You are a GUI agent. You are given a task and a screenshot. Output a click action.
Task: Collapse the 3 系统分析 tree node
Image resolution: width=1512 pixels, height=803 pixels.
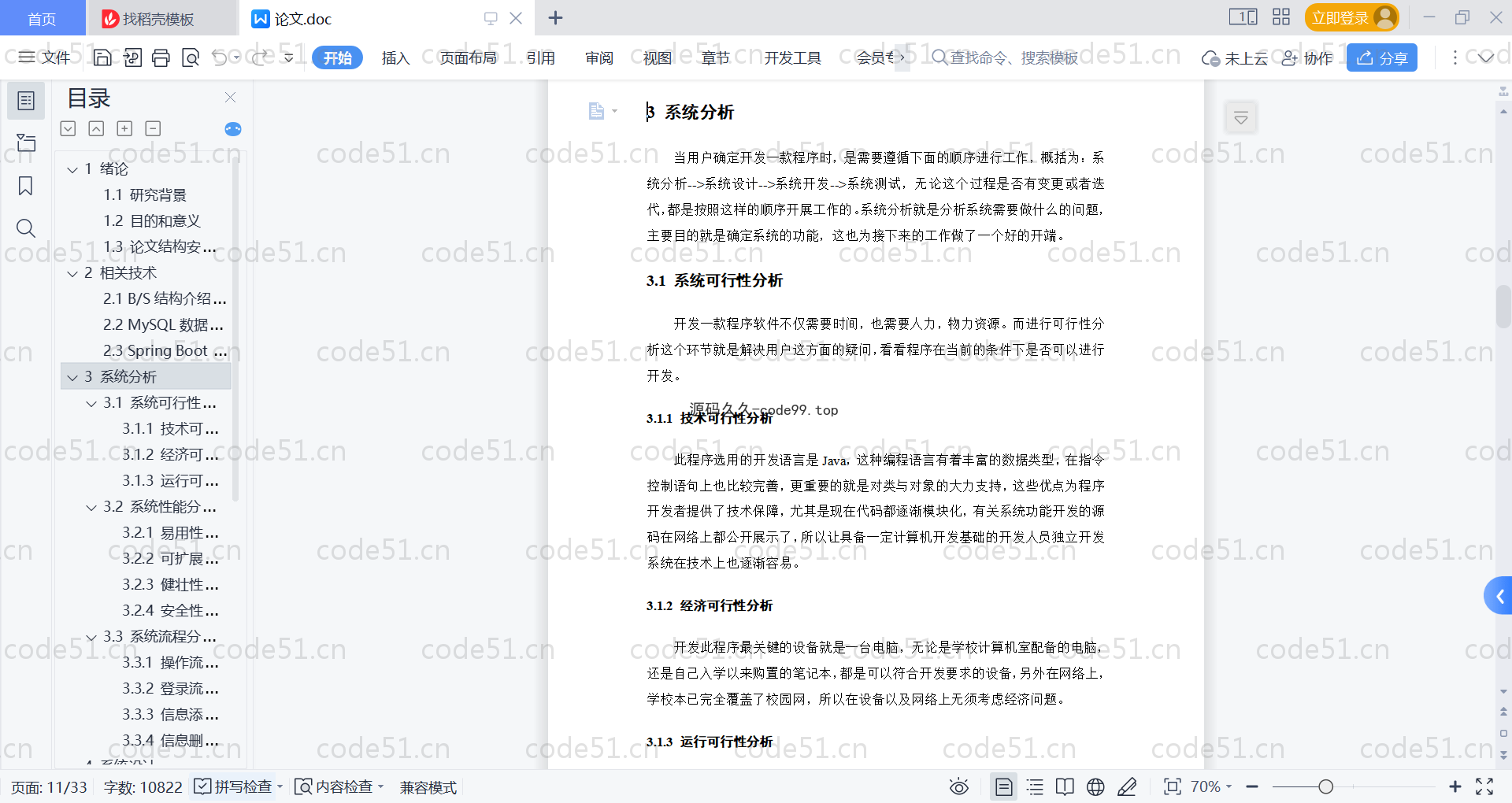pyautogui.click(x=72, y=377)
